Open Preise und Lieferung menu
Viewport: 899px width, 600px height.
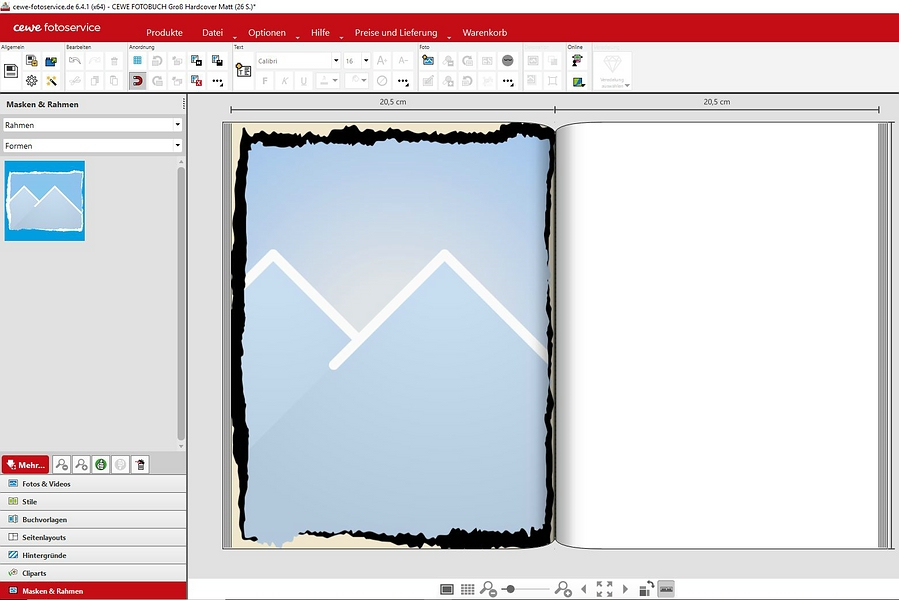(396, 33)
